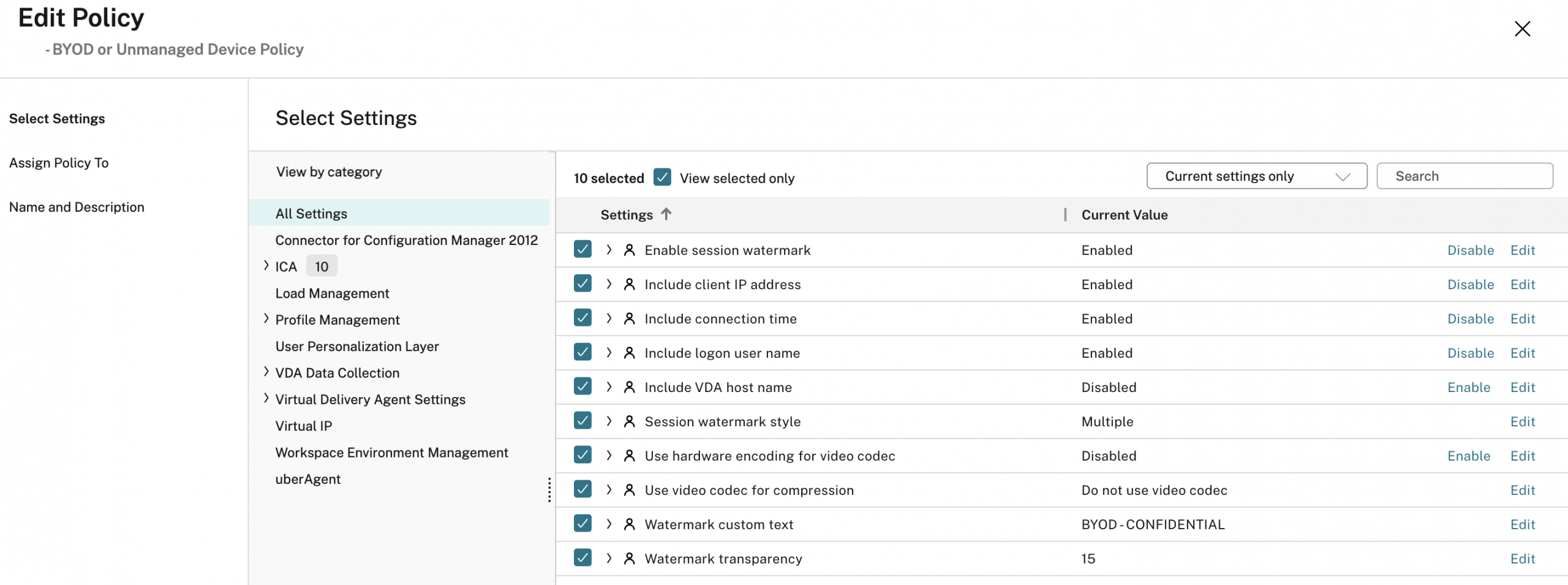The height and width of the screenshot is (585, 1568).
Task: Click the user icon beside Watermark transparency
Action: (628, 559)
